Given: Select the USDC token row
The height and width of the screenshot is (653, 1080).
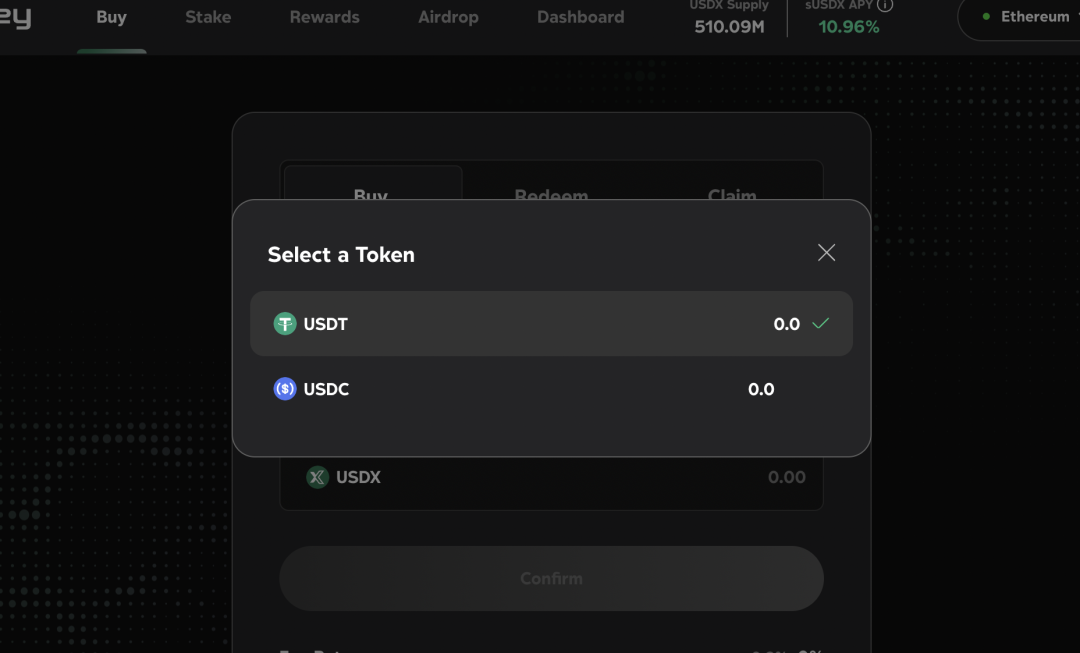Looking at the screenshot, I should point(551,388).
